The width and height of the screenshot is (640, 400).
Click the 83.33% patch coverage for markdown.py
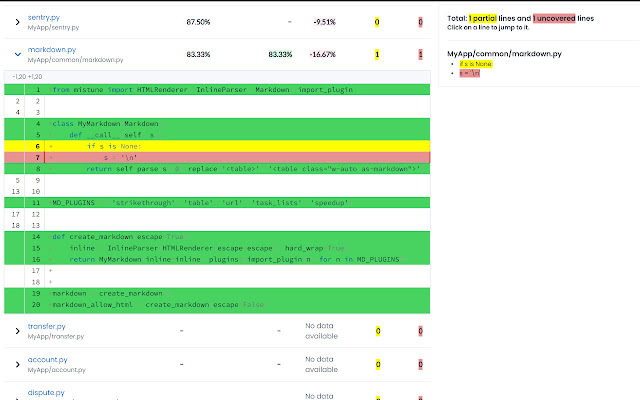pos(280,54)
